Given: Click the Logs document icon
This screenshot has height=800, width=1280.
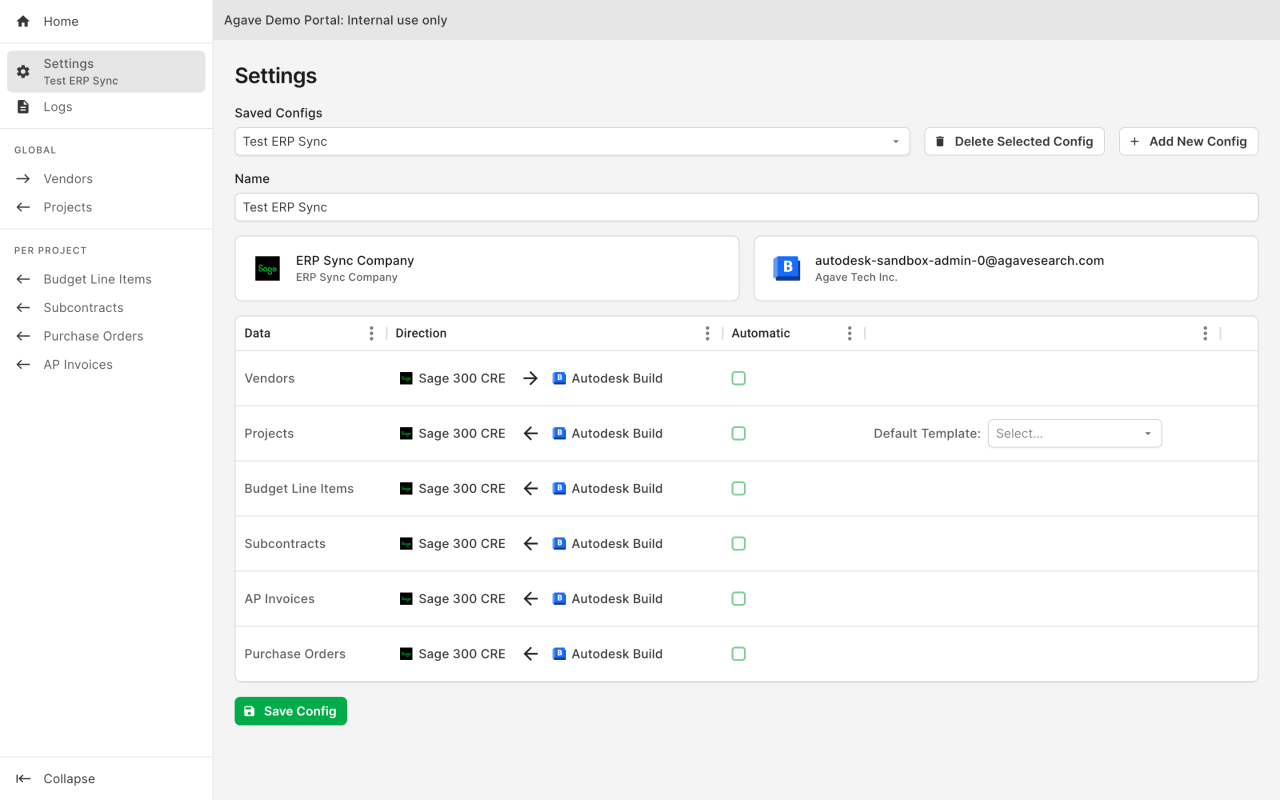Looking at the screenshot, I should click(x=23, y=107).
